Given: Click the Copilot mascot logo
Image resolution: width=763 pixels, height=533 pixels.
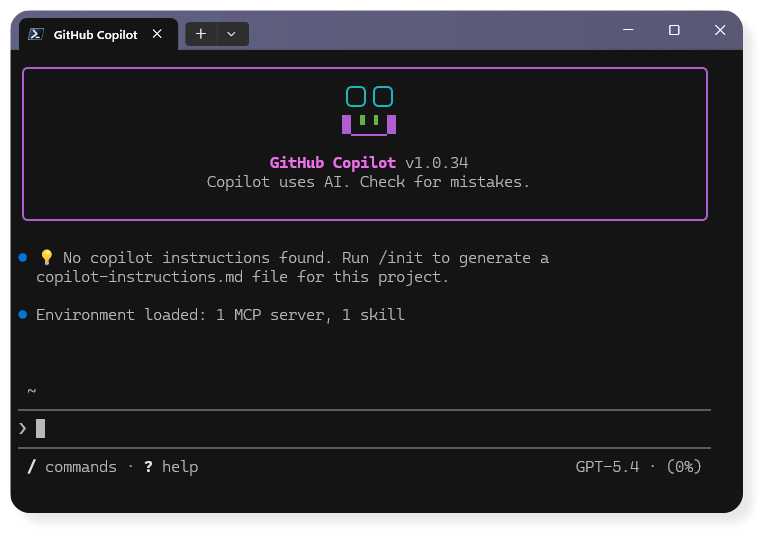Looking at the screenshot, I should (369, 110).
